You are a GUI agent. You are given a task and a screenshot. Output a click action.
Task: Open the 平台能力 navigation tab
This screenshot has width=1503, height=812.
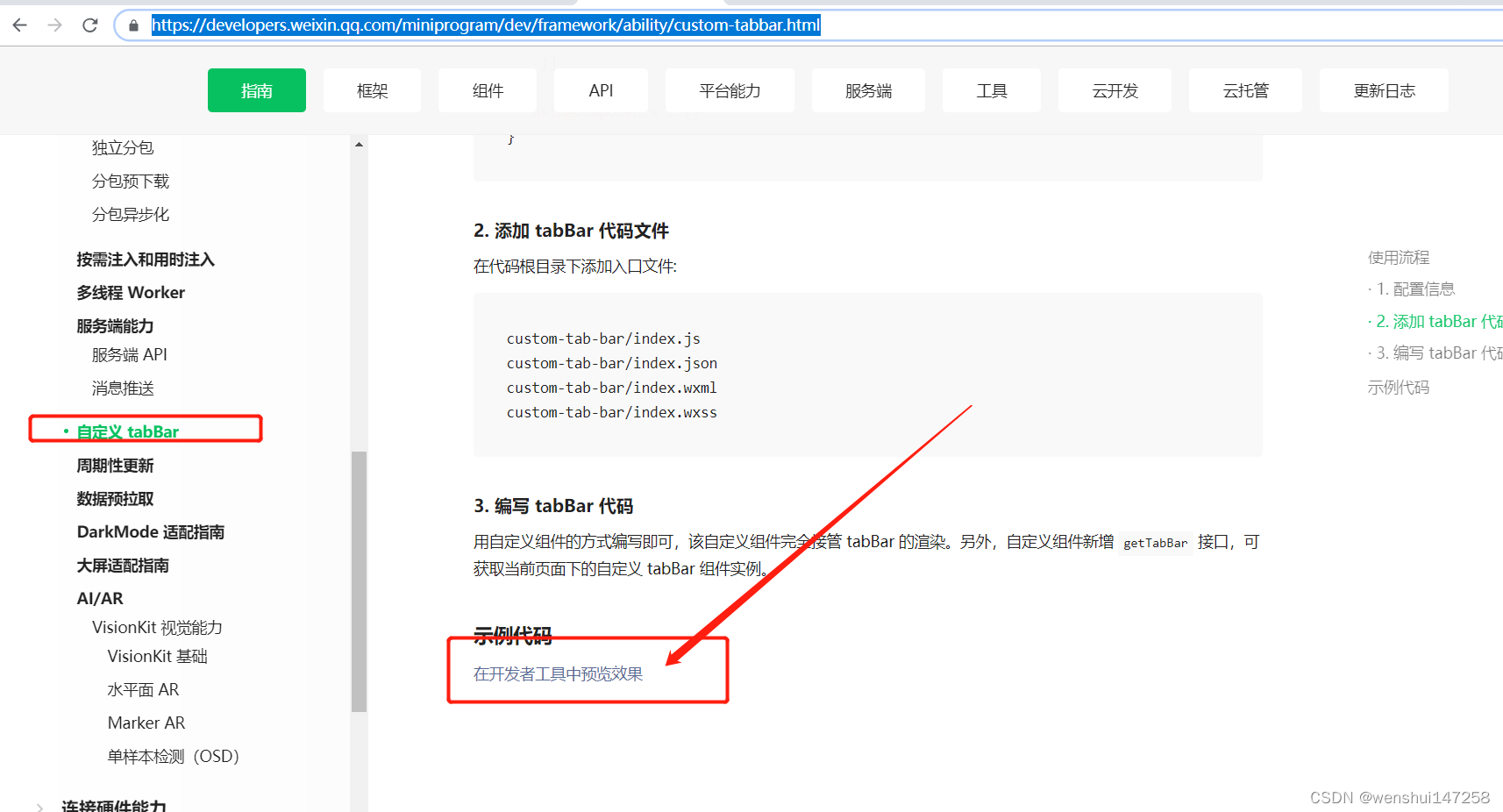(x=730, y=90)
